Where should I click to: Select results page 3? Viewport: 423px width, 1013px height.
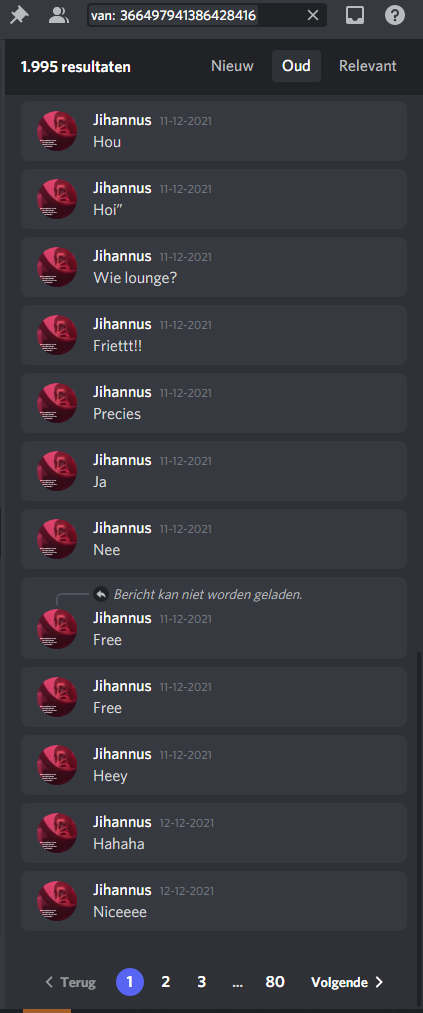pyautogui.click(x=201, y=982)
